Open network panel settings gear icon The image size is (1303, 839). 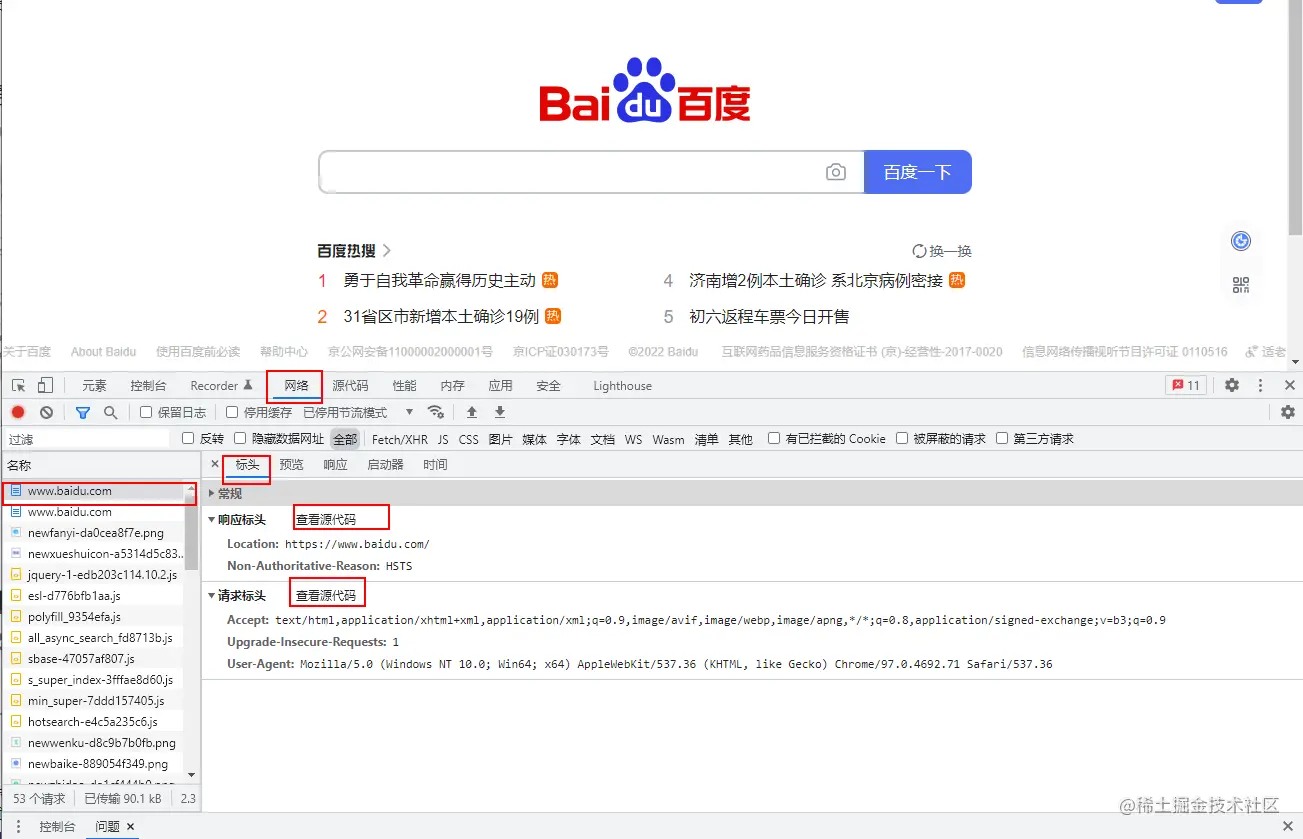pyautogui.click(x=1288, y=412)
